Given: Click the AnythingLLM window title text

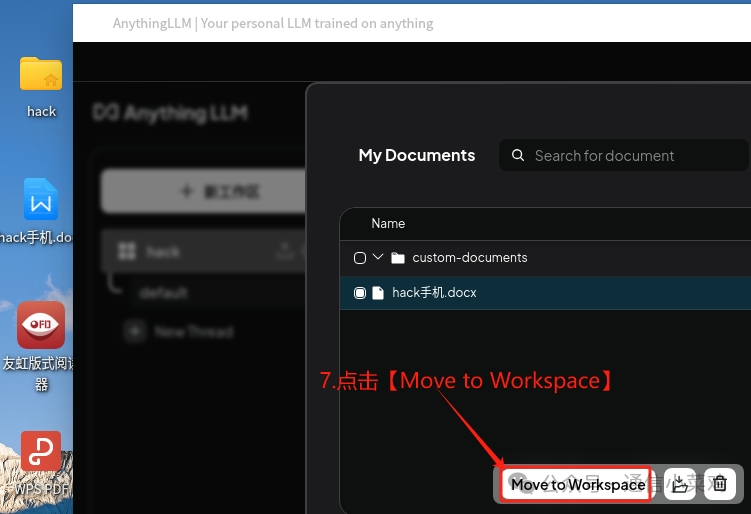Looking at the screenshot, I should pyautogui.click(x=273, y=23).
